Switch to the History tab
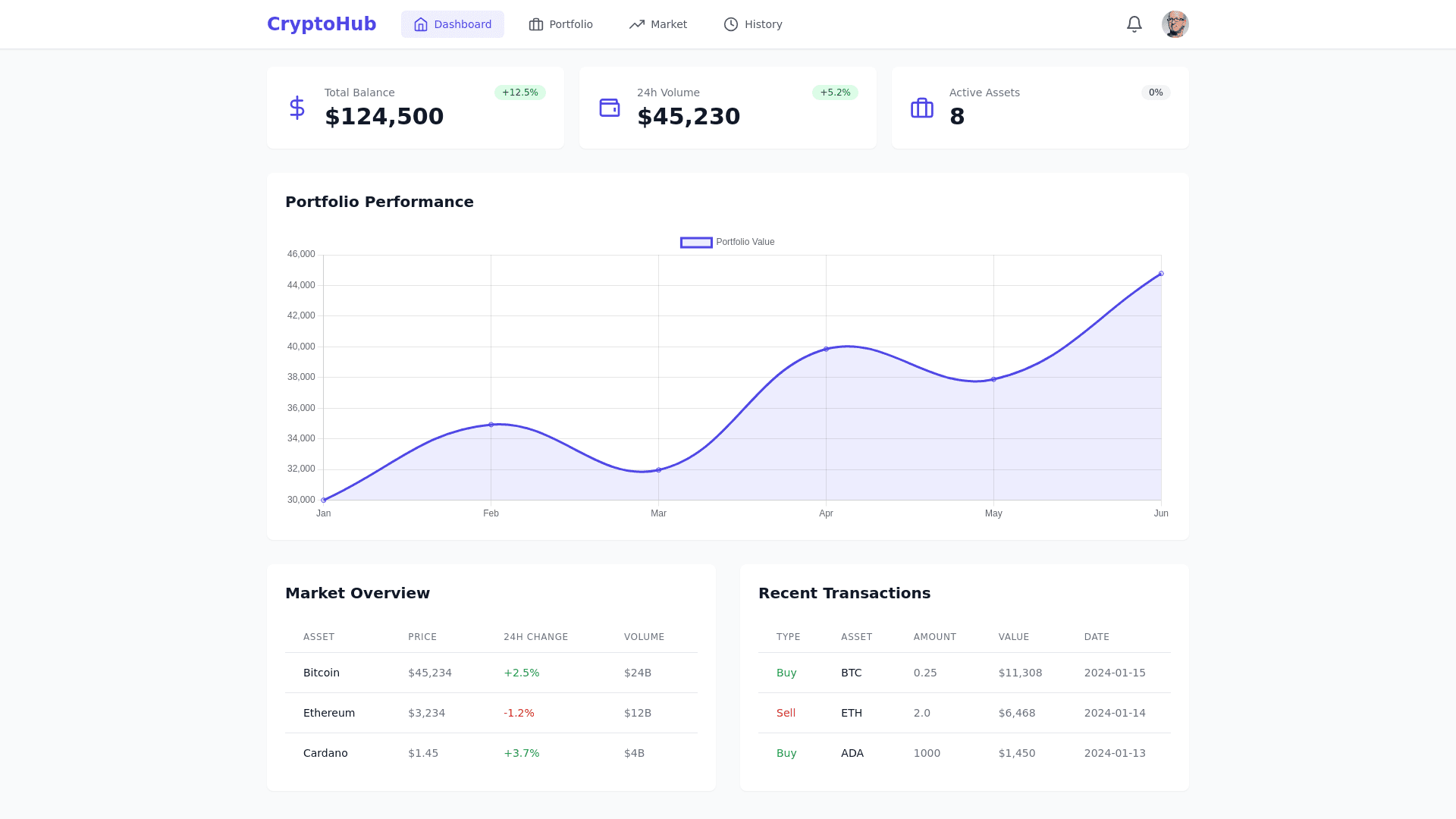The height and width of the screenshot is (819, 1456). point(753,24)
